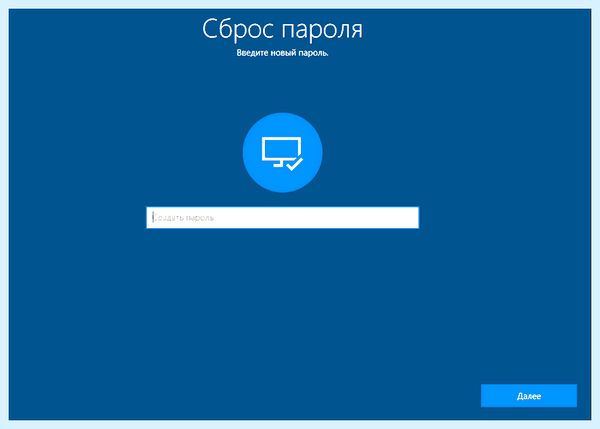Click the 'Сброс пароля' heading
This screenshot has width=600, height=429.
pos(282,29)
